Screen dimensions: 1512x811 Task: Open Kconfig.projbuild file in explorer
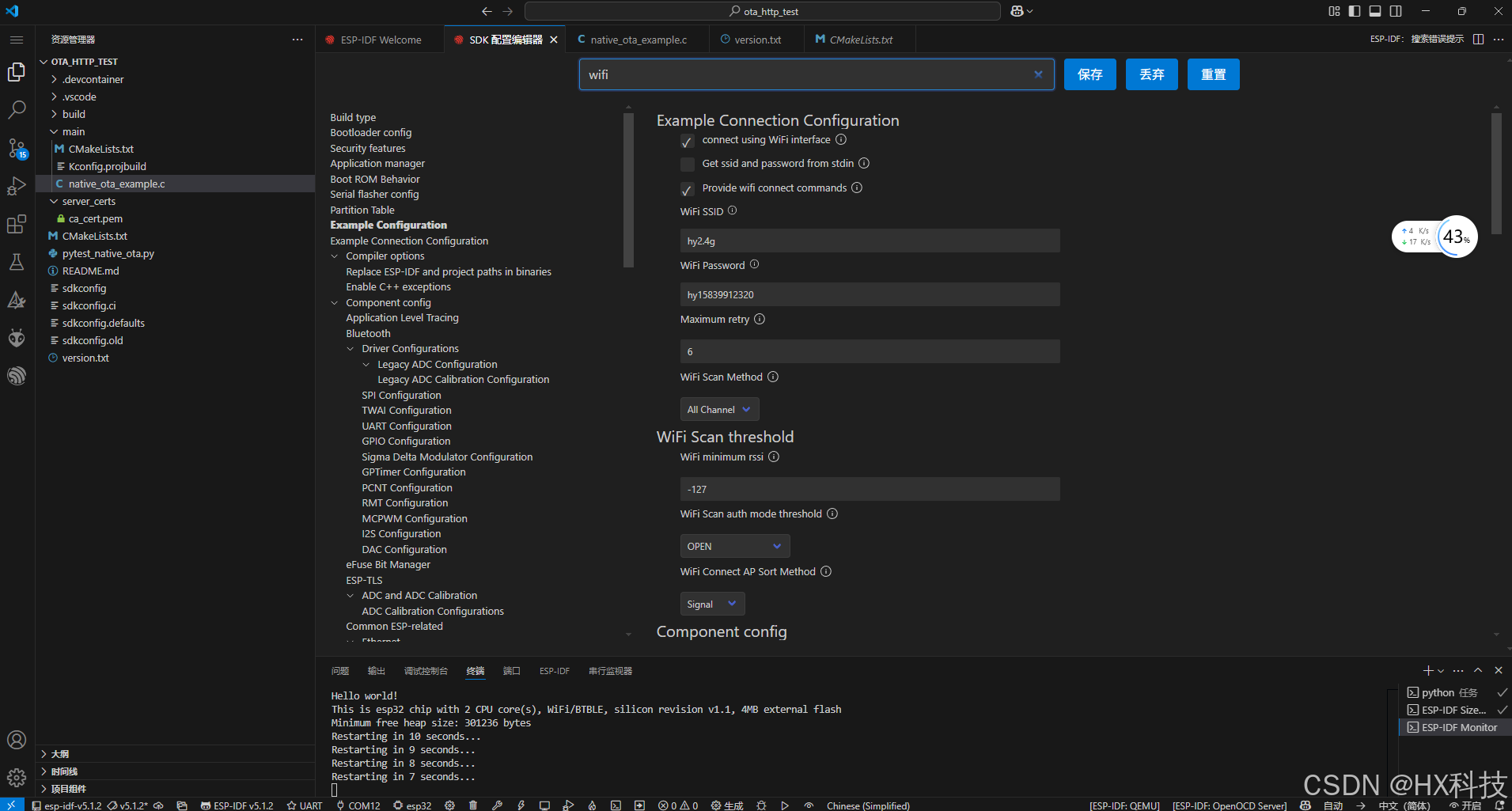(x=107, y=166)
